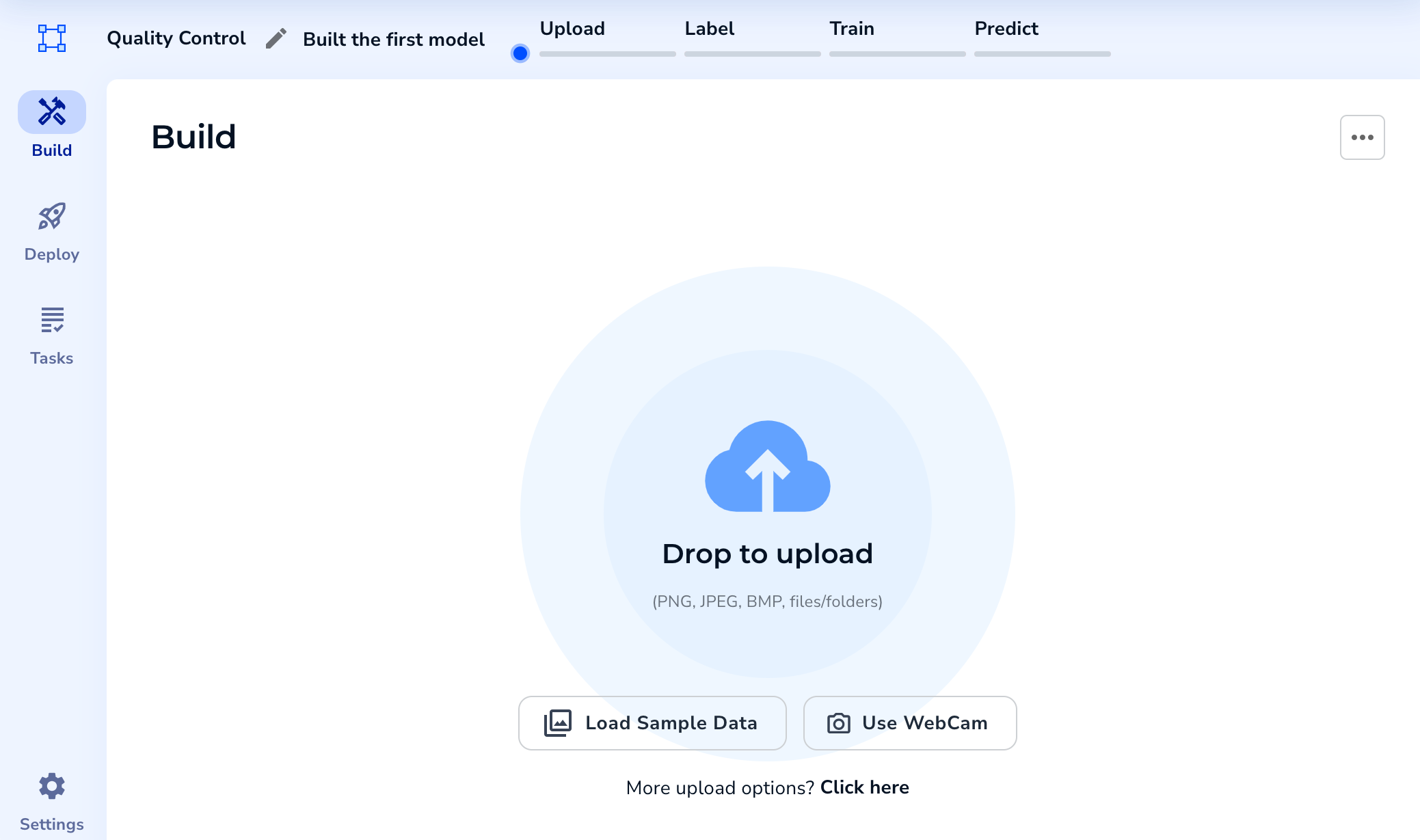Open the Deploy rocket icon

pos(52,217)
